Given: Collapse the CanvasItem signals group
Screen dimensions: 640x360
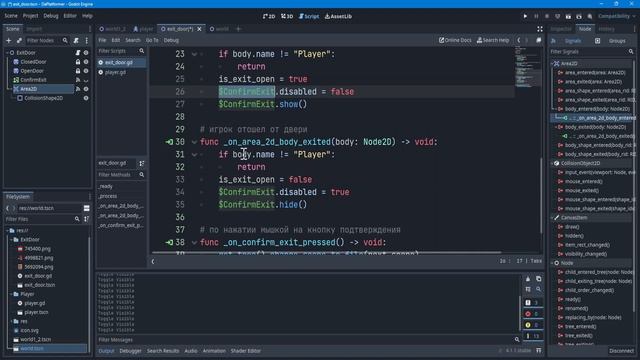Looking at the screenshot, I should (552, 218).
